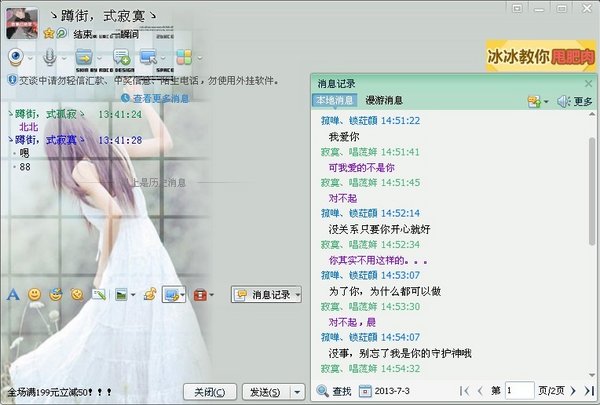Expand the red toolbox dropdown arrow
The height and width of the screenshot is (405, 600).
click(212, 295)
